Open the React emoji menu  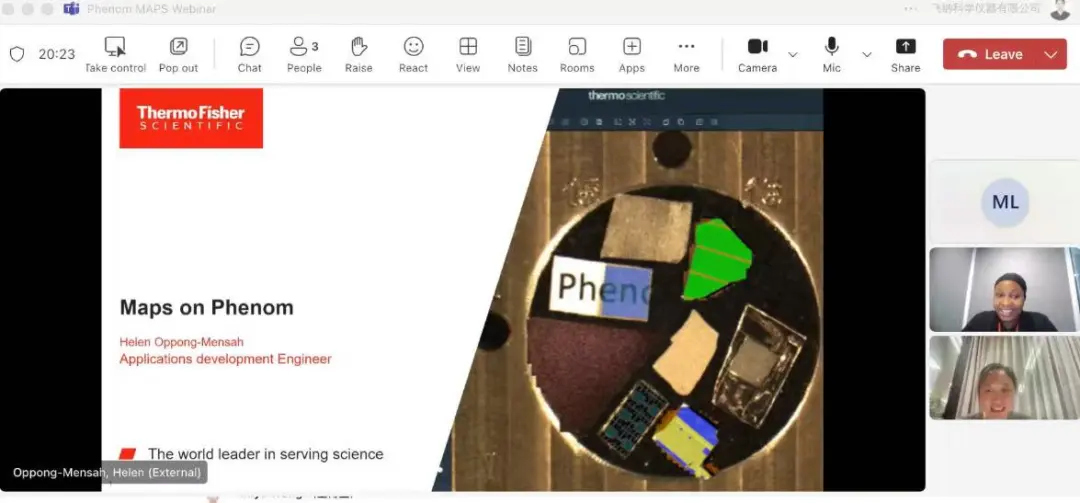[x=413, y=54]
